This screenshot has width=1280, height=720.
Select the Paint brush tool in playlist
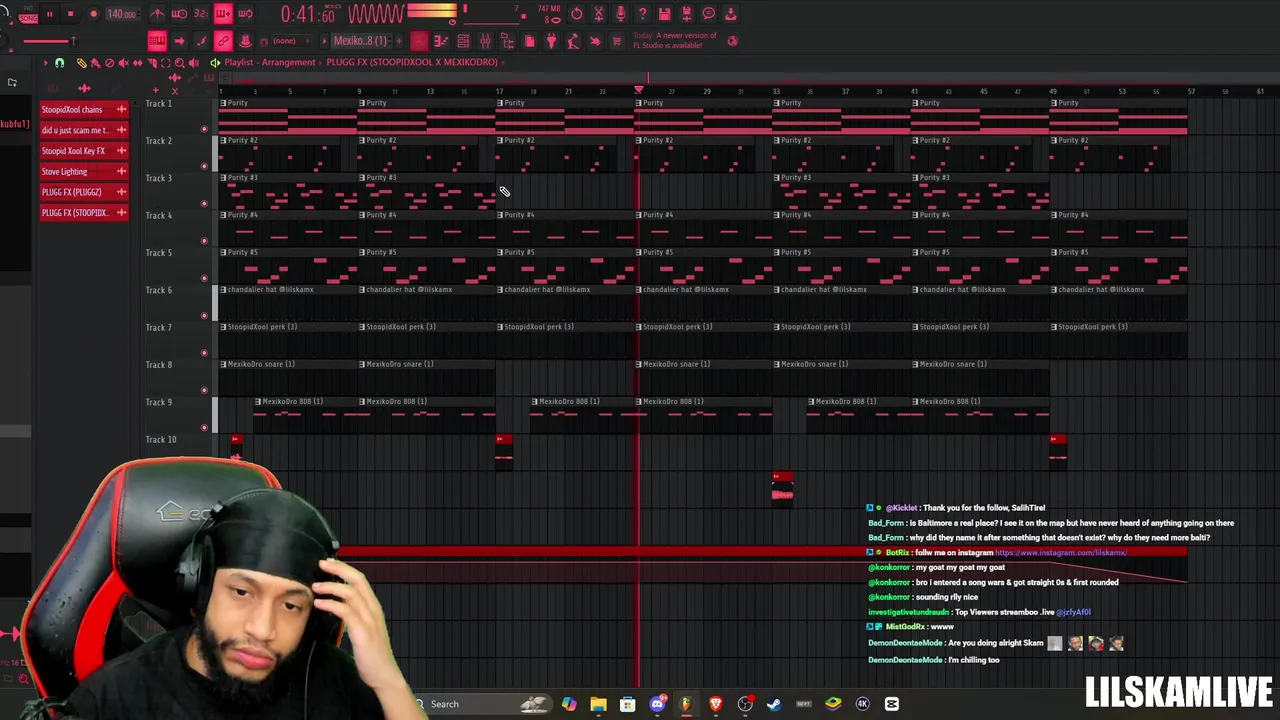95,62
